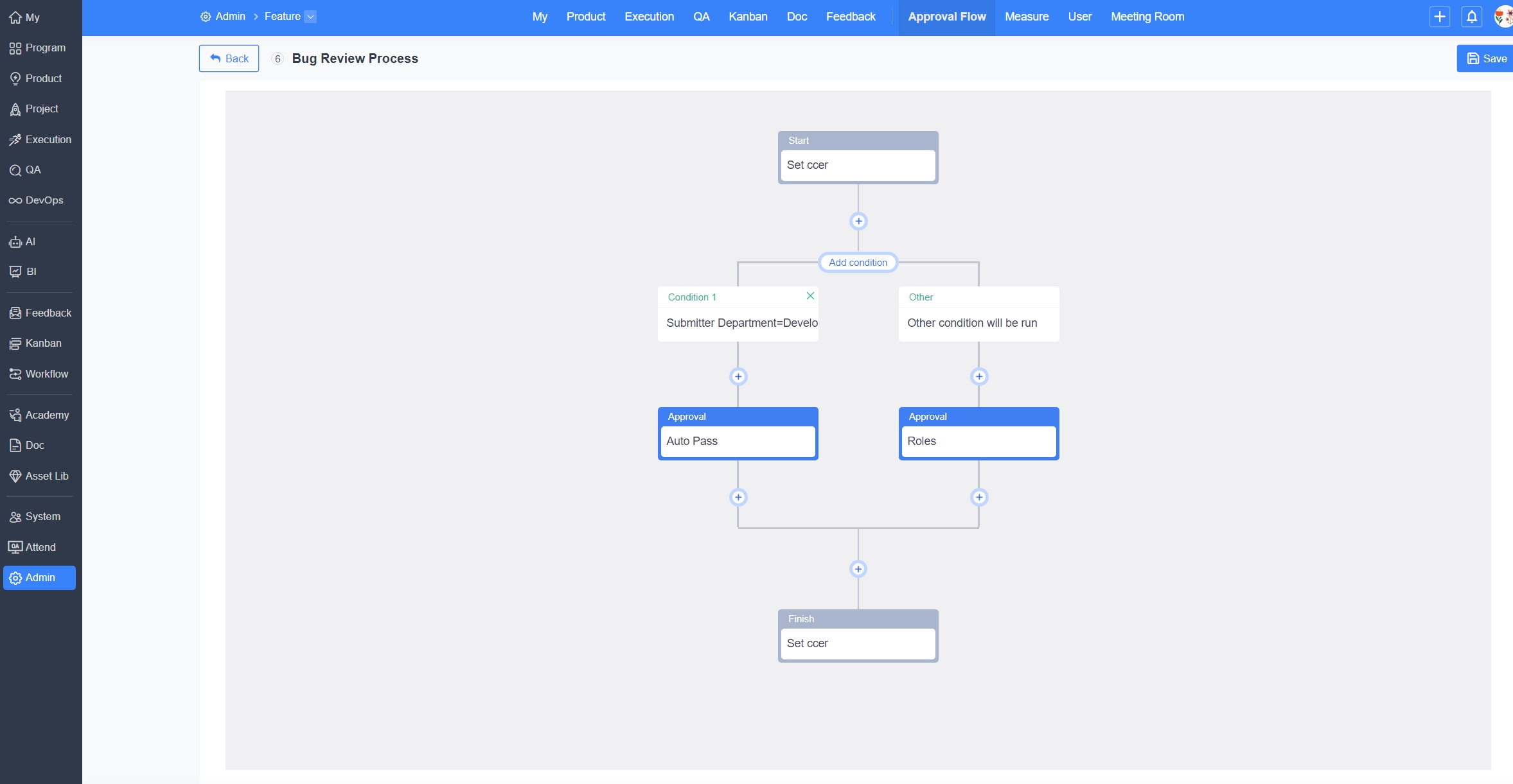1513x784 pixels.
Task: Remove Condition 1 with its X icon
Action: [810, 296]
